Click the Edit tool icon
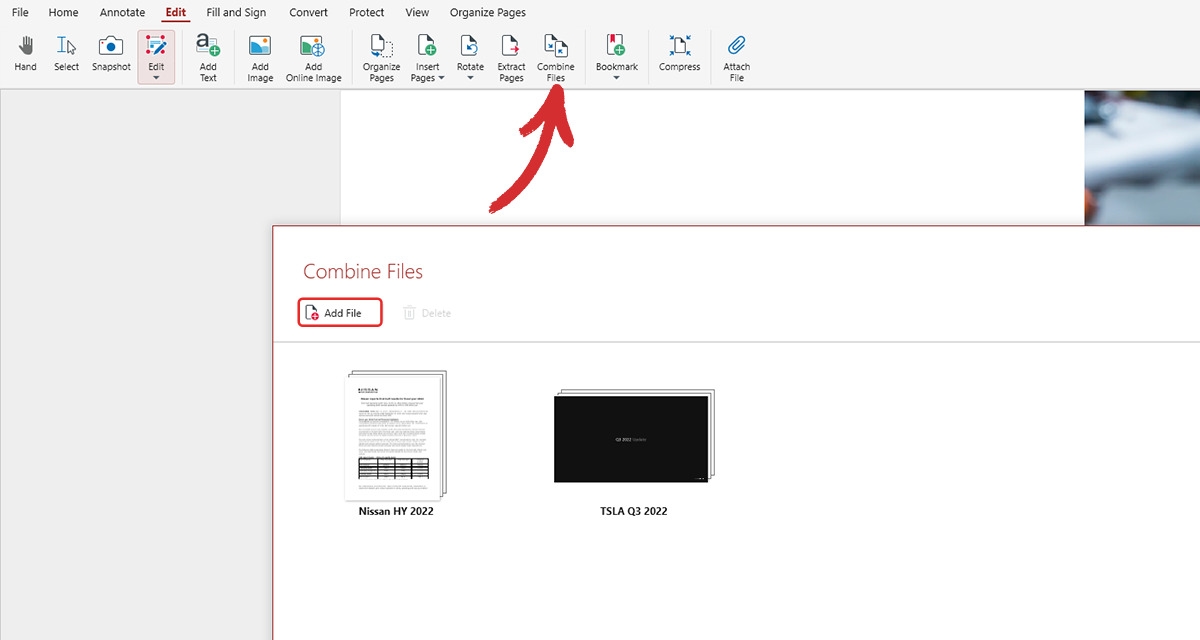This screenshot has width=1200, height=640. tap(156, 46)
